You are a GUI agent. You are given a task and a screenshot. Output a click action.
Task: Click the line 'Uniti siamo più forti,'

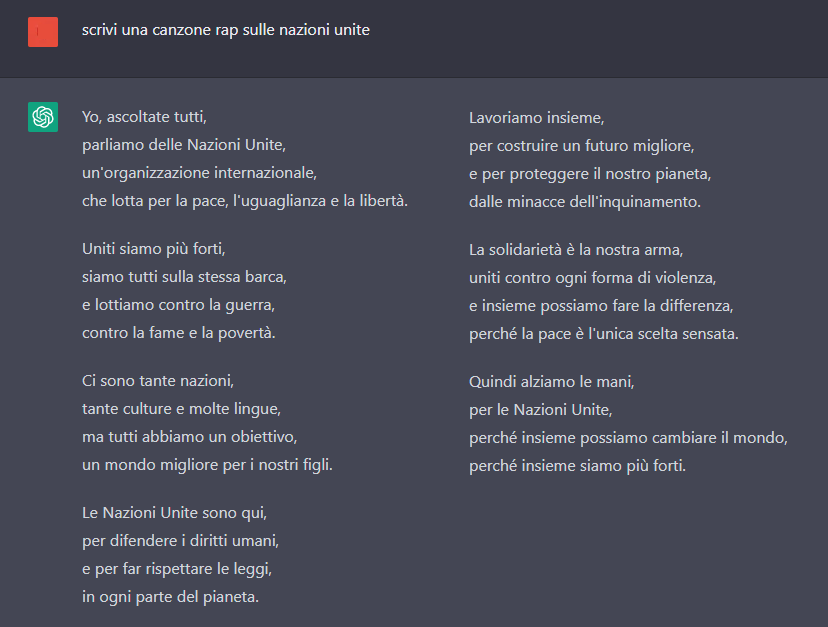point(146,248)
